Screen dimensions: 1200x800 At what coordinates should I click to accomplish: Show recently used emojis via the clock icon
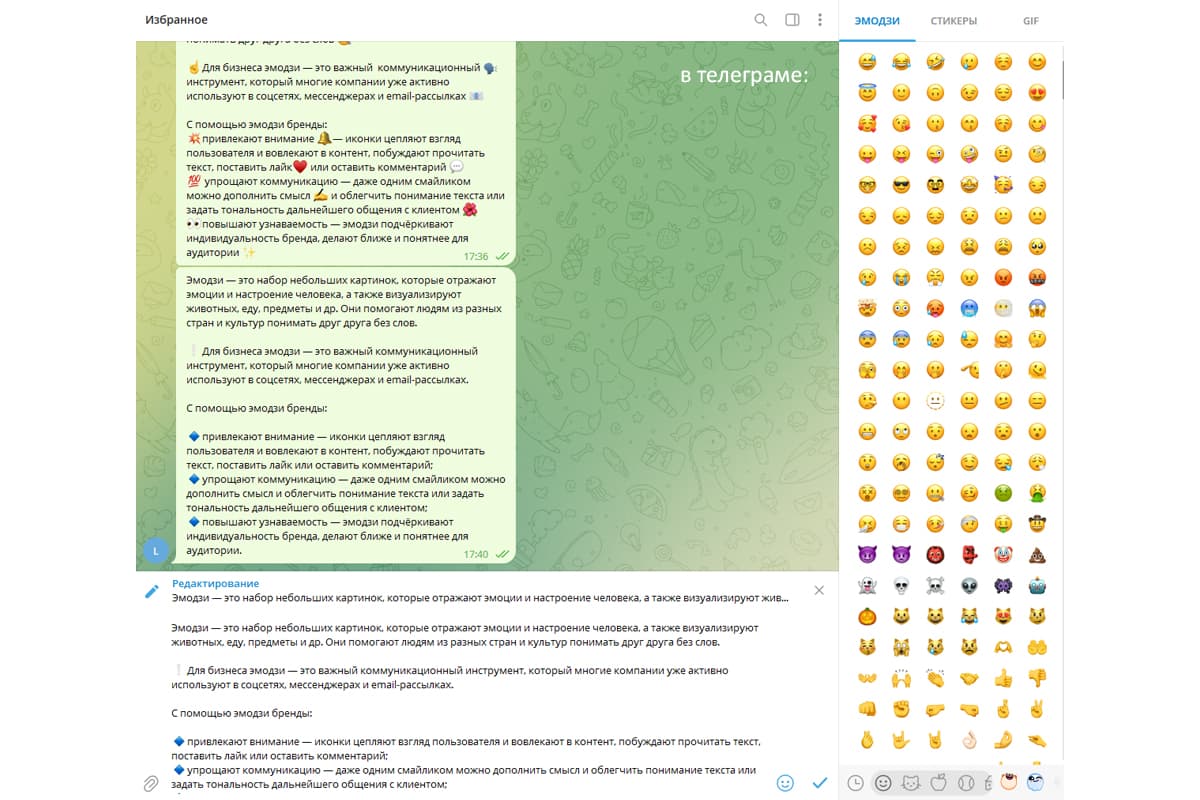(857, 785)
